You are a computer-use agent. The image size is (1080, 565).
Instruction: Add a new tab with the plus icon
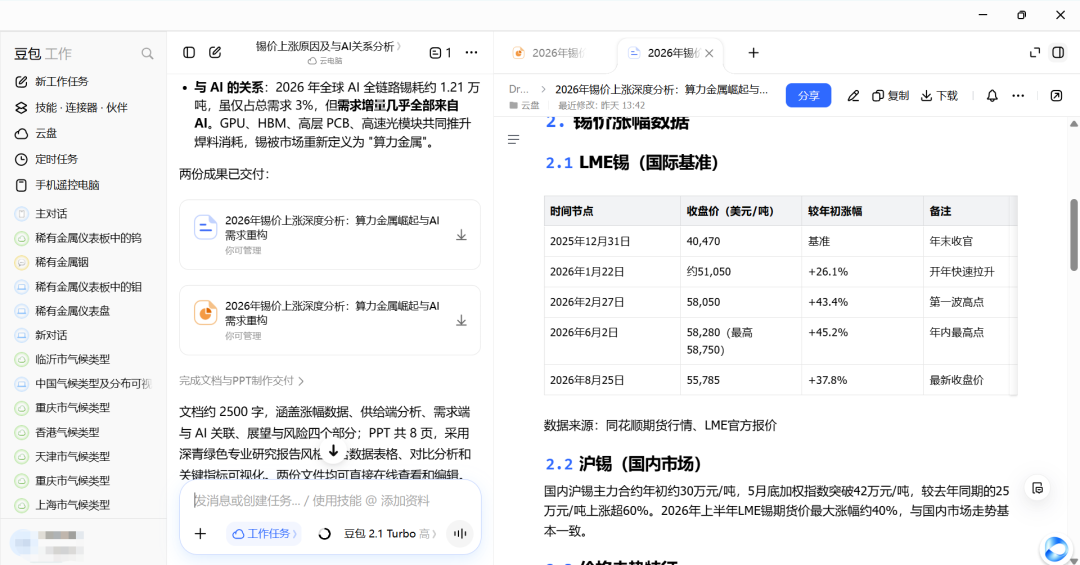[754, 53]
